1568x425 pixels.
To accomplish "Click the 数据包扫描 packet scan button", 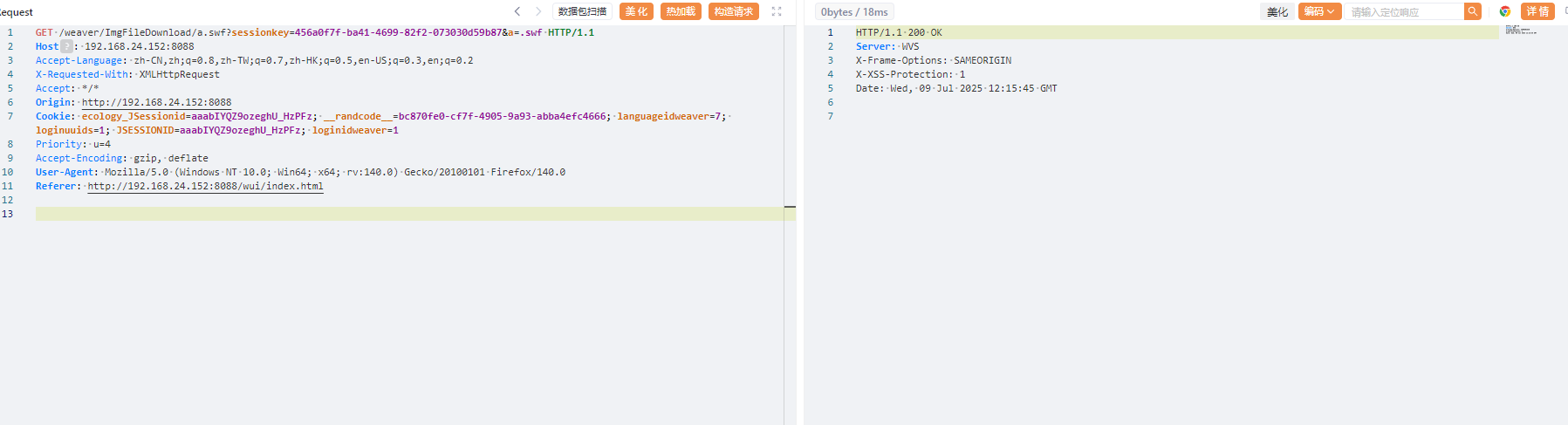I will coord(582,11).
